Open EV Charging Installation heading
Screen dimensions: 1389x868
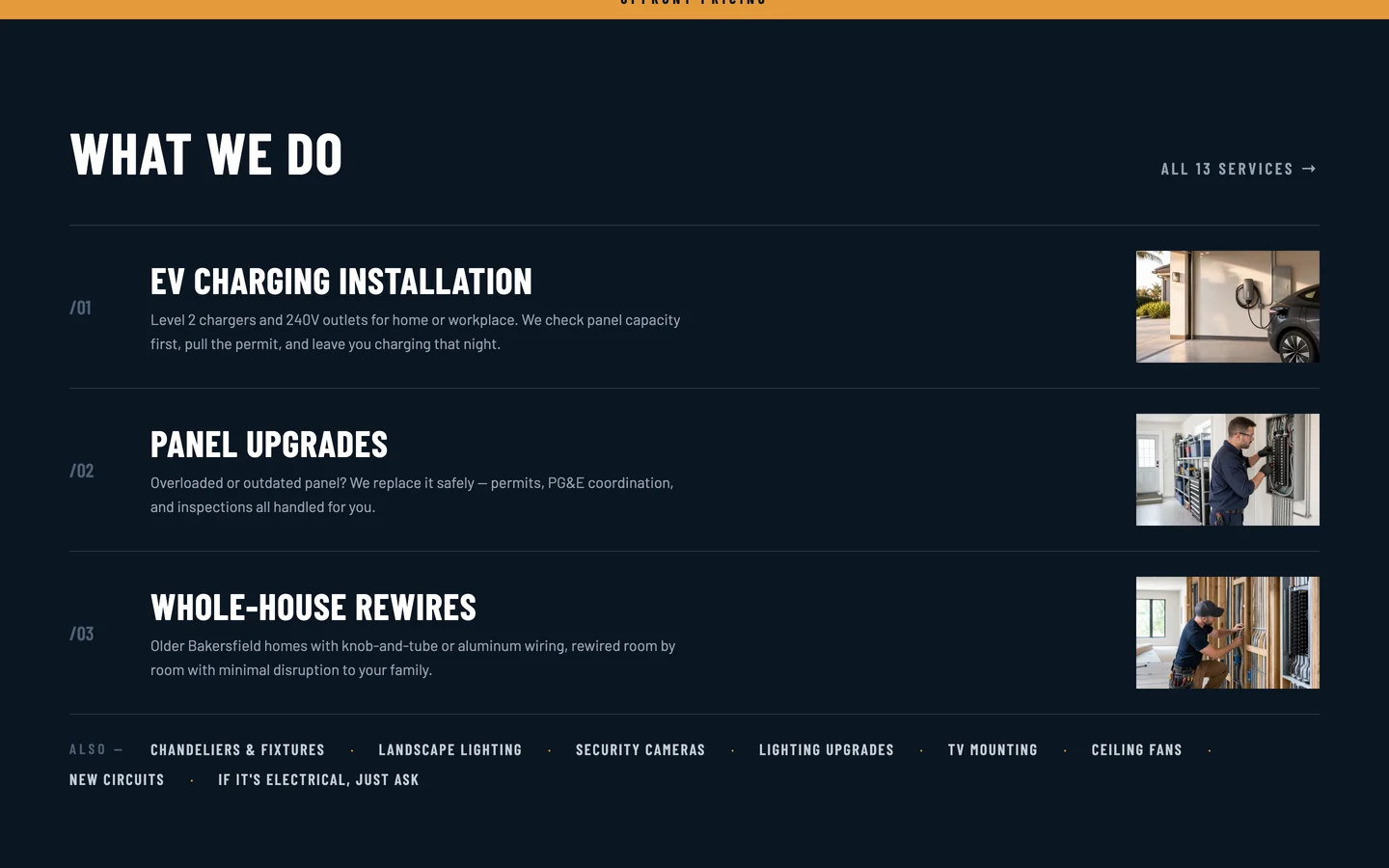coord(341,282)
